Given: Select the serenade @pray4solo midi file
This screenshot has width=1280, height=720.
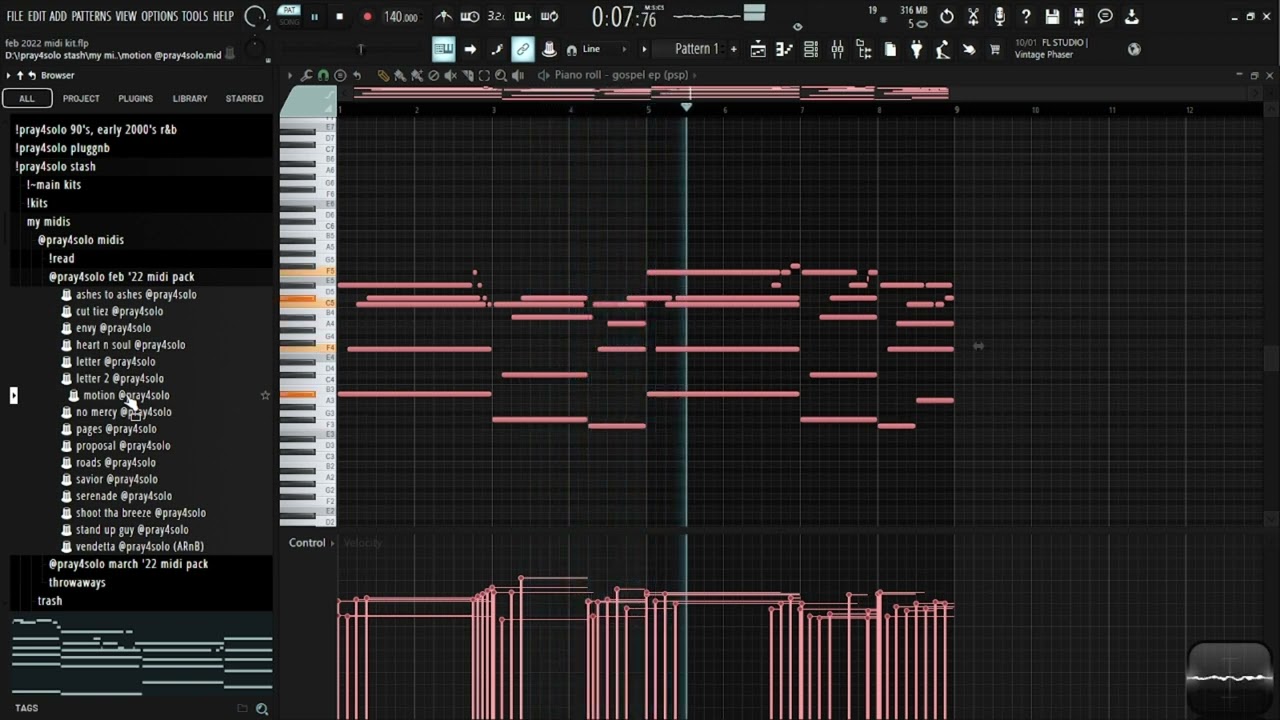Looking at the screenshot, I should 123,496.
